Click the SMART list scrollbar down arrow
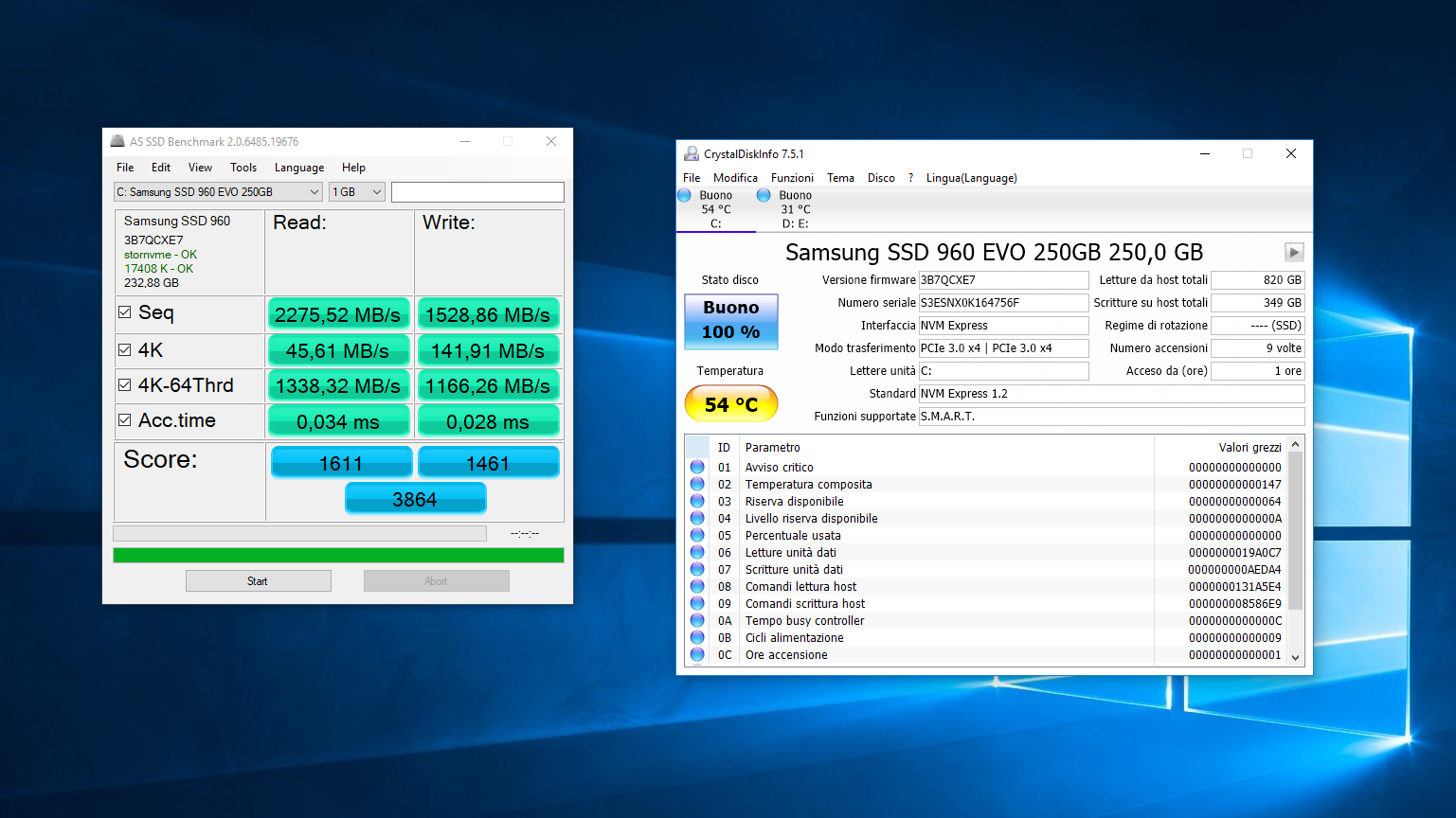This screenshot has width=1456, height=818. (1295, 657)
